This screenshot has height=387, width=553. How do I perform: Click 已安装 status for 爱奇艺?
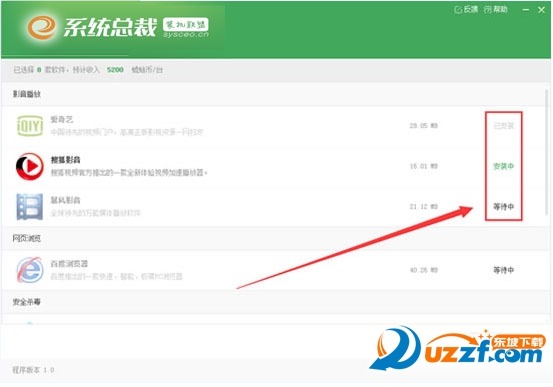pos(504,126)
